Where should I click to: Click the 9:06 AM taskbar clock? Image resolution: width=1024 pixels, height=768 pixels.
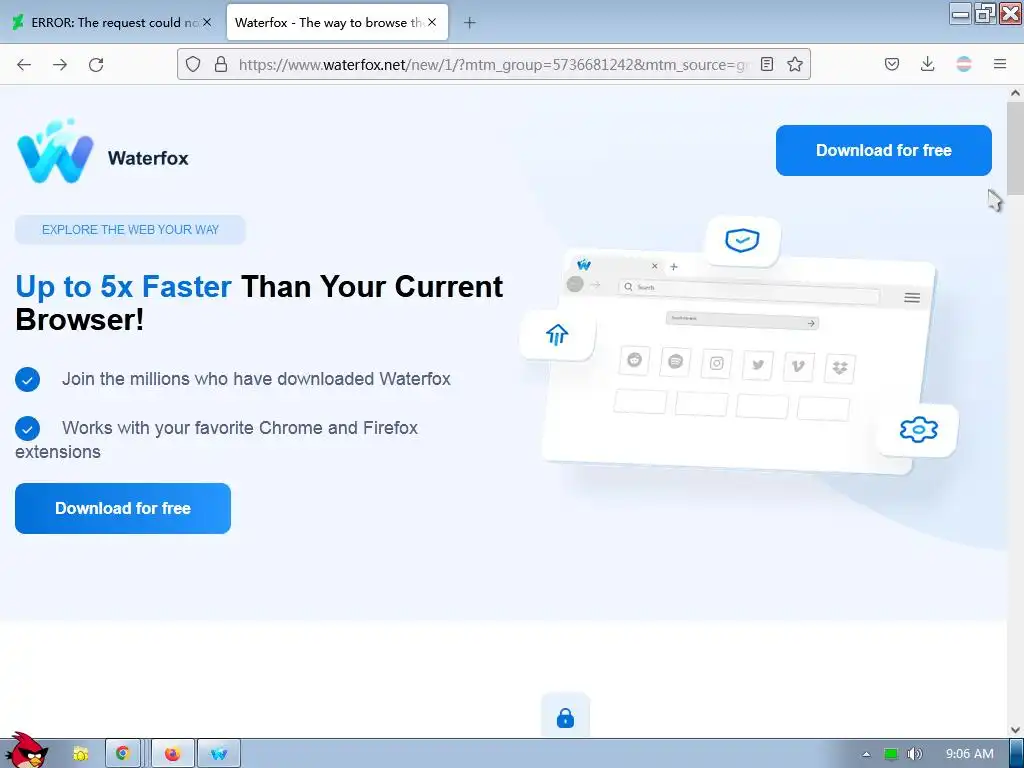tap(970, 754)
